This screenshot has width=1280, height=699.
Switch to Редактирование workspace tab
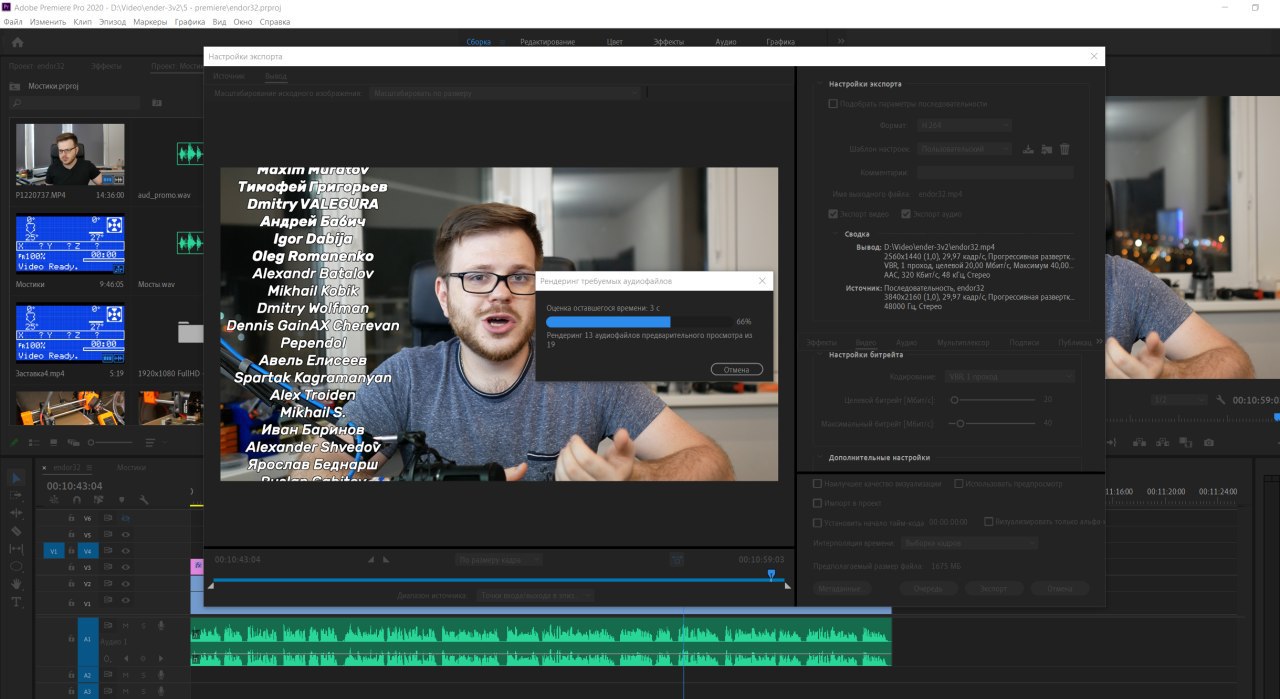547,42
